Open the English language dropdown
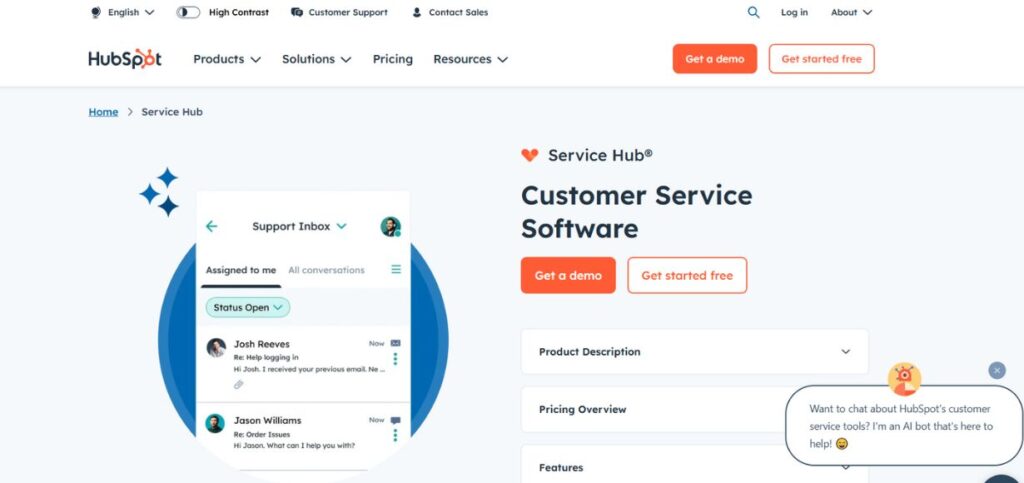Screen dimensions: 1024x483 [122, 12]
